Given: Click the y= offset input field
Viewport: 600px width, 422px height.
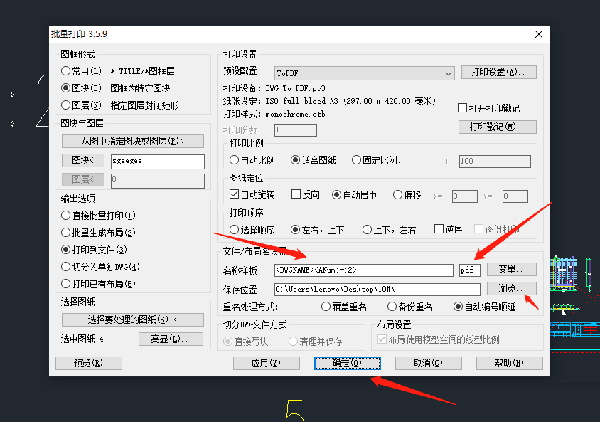Looking at the screenshot, I should [515, 196].
